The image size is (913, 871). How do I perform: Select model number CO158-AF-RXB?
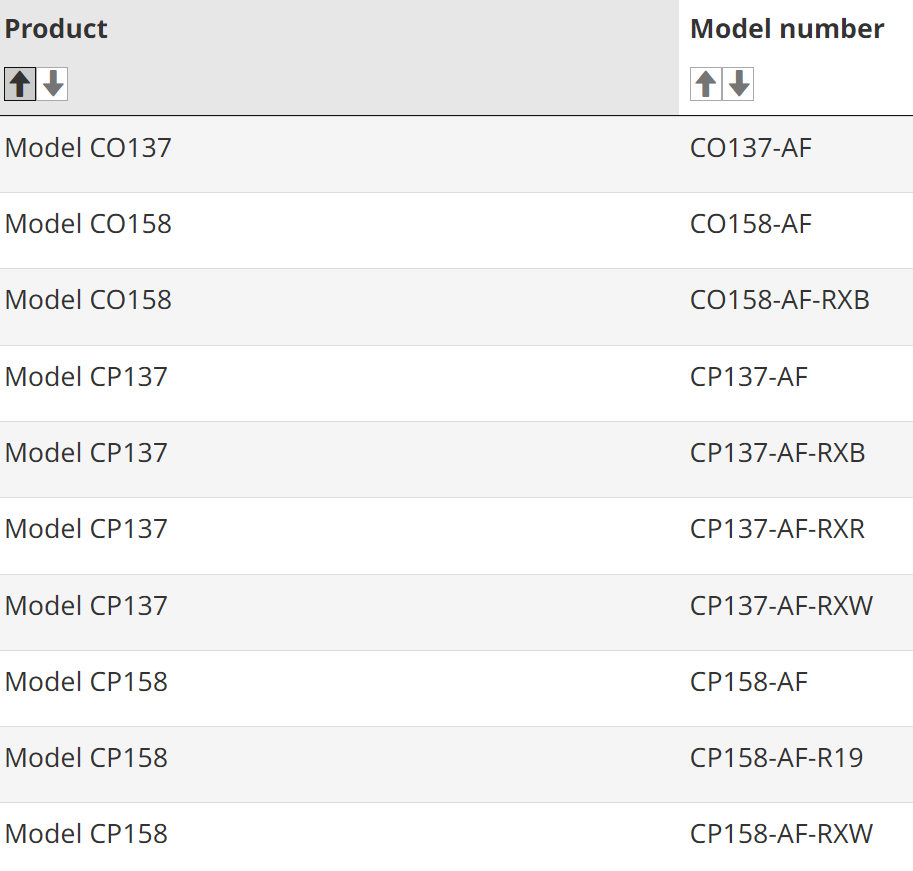coord(780,300)
